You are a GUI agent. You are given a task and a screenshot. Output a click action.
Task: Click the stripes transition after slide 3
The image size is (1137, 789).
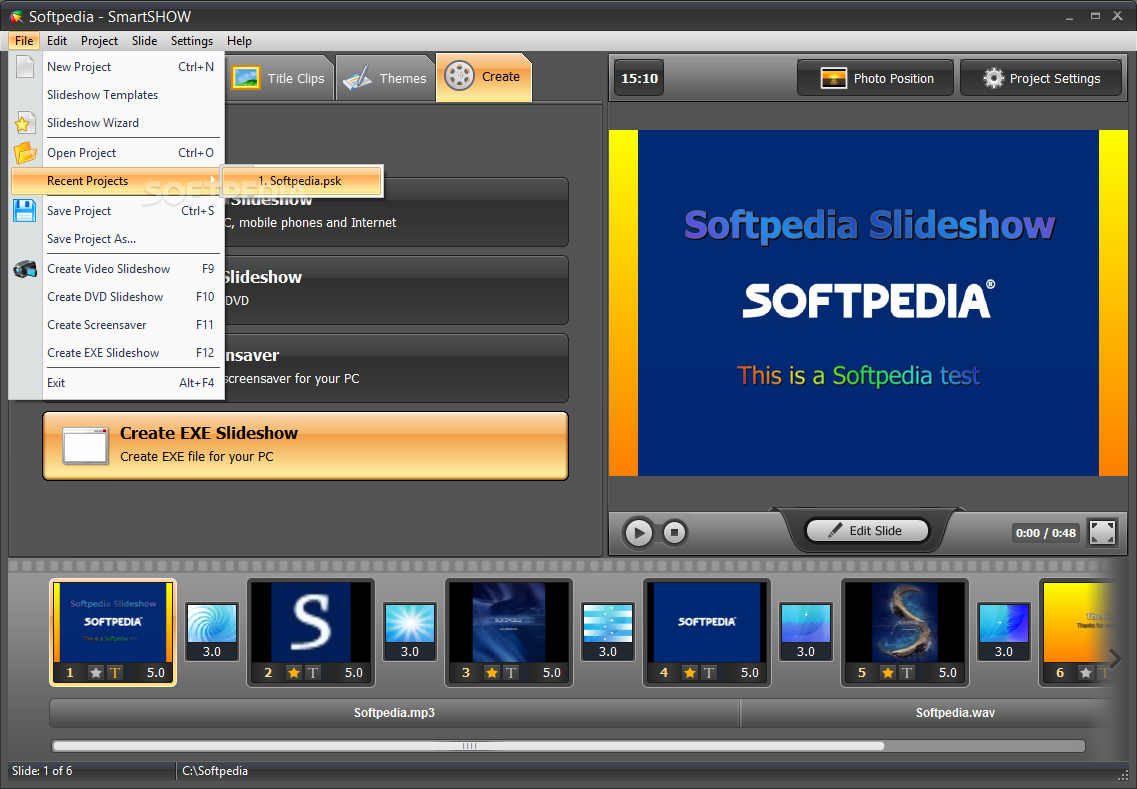pos(608,631)
